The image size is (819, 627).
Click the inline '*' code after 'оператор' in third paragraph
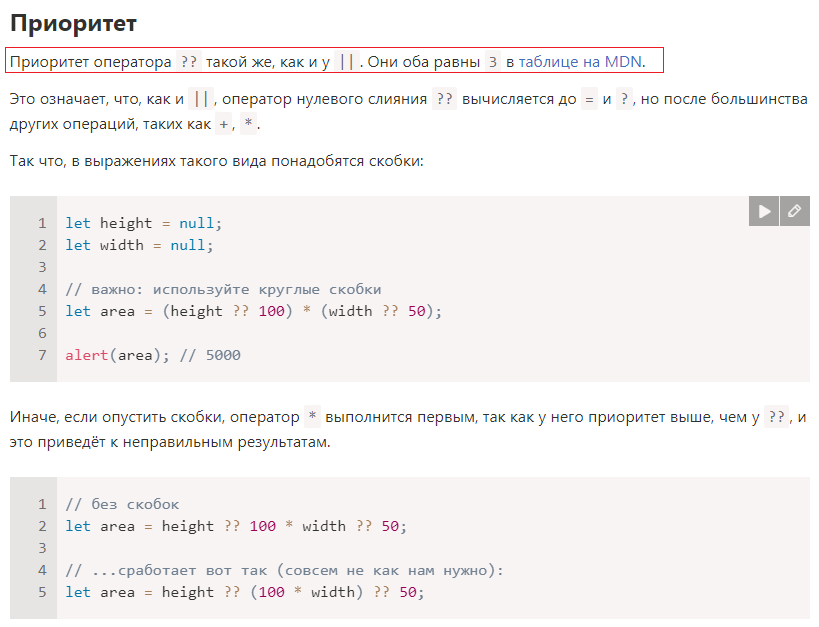pyautogui.click(x=312, y=417)
